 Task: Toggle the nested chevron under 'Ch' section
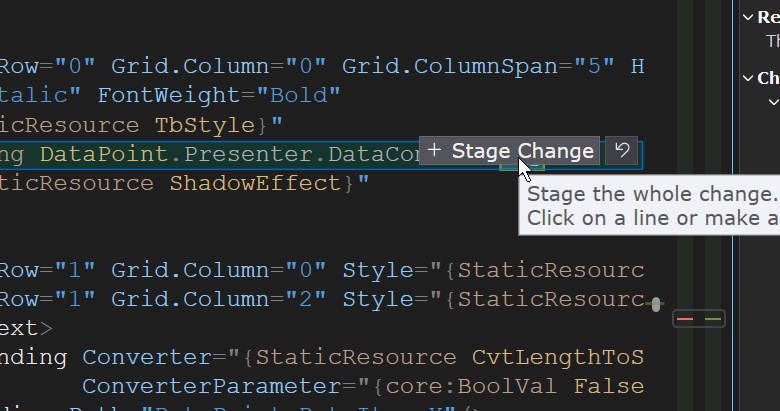tap(773, 102)
